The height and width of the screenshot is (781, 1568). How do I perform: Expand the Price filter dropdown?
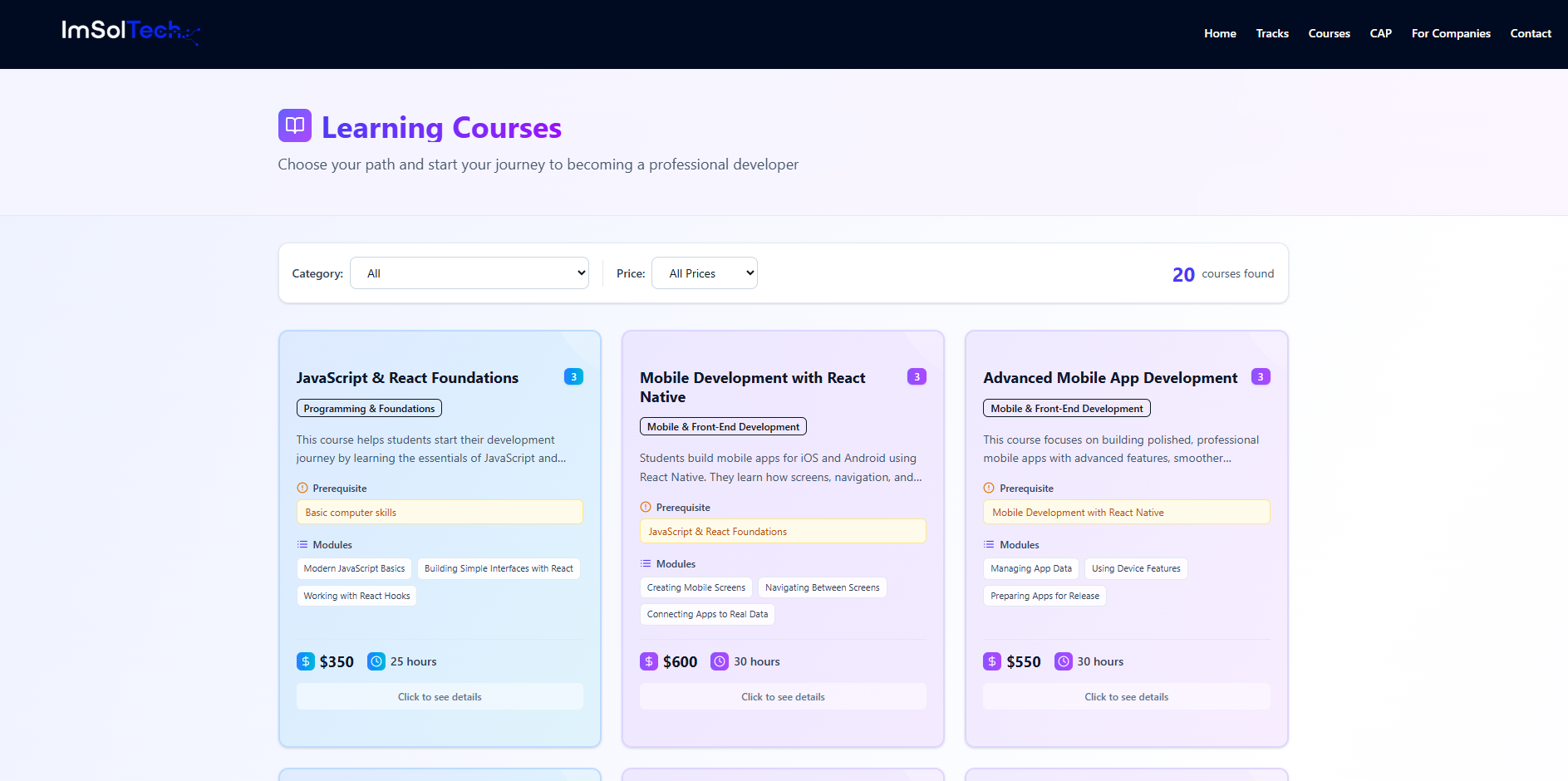point(705,273)
